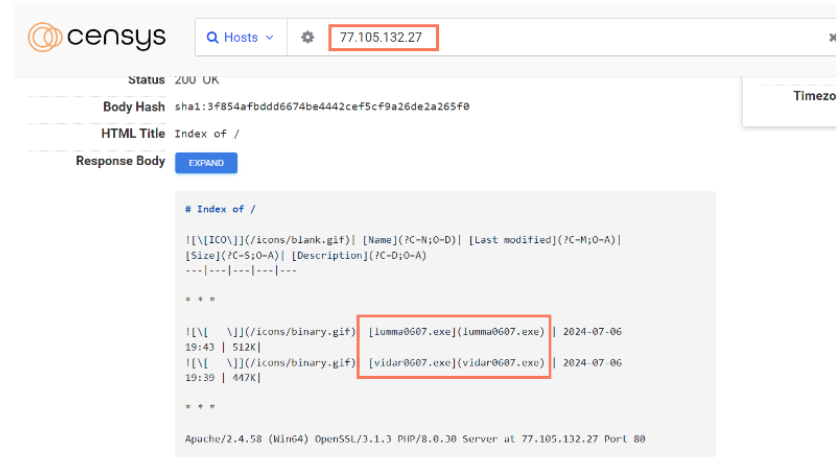838x464 pixels.
Task: Select the sha1 body hash value
Action: point(322,107)
